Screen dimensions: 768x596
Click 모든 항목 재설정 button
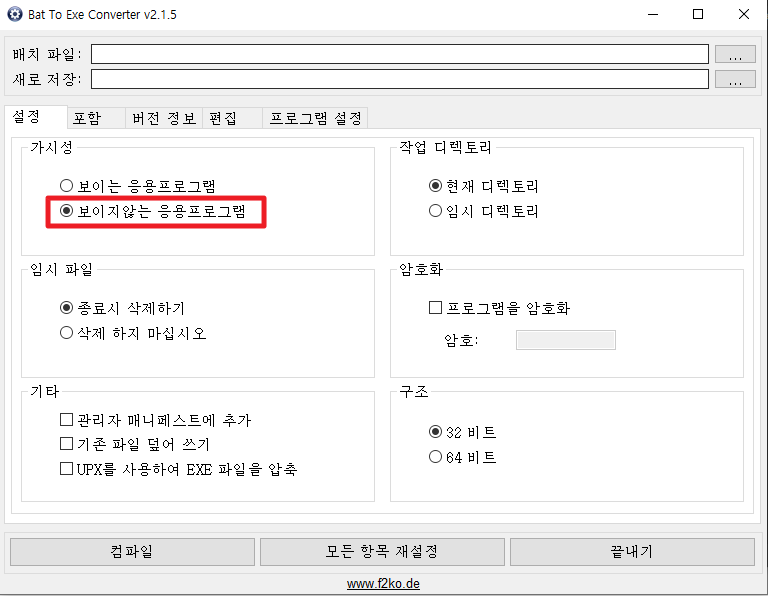coord(382,552)
